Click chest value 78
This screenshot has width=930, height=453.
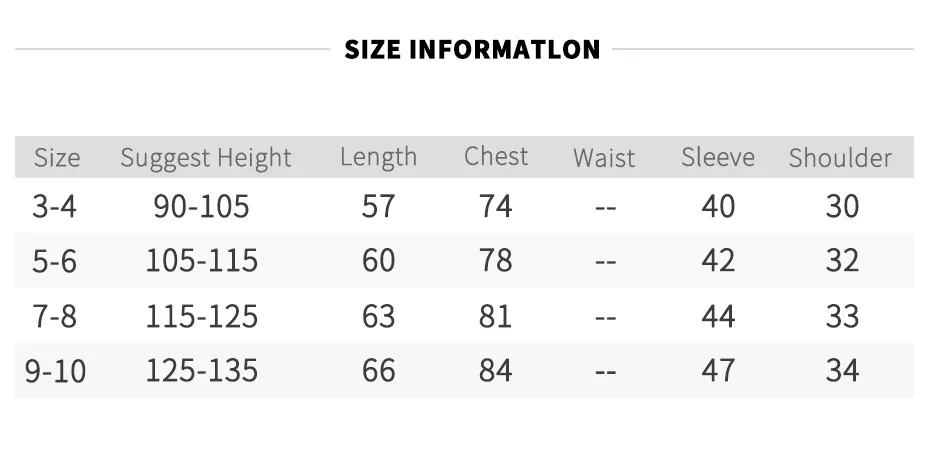[x=496, y=261]
